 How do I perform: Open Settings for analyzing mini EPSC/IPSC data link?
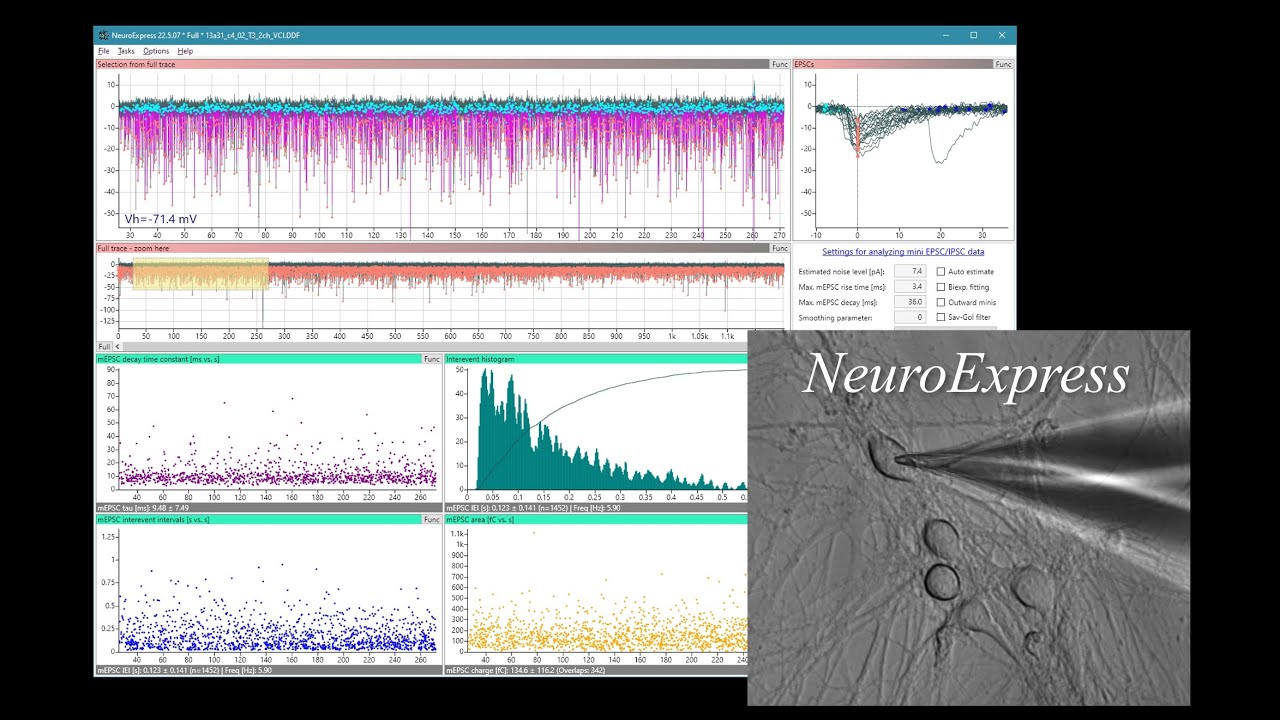coord(903,252)
